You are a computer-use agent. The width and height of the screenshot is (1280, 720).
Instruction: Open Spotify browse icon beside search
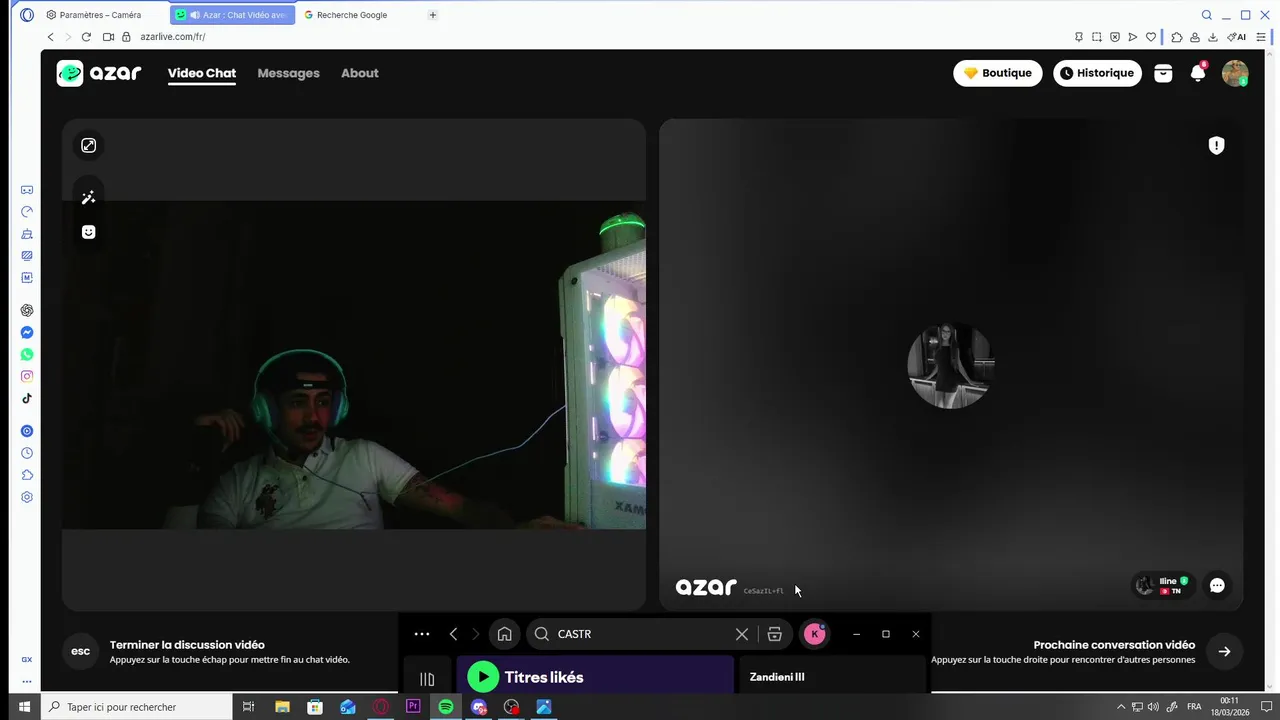point(775,634)
